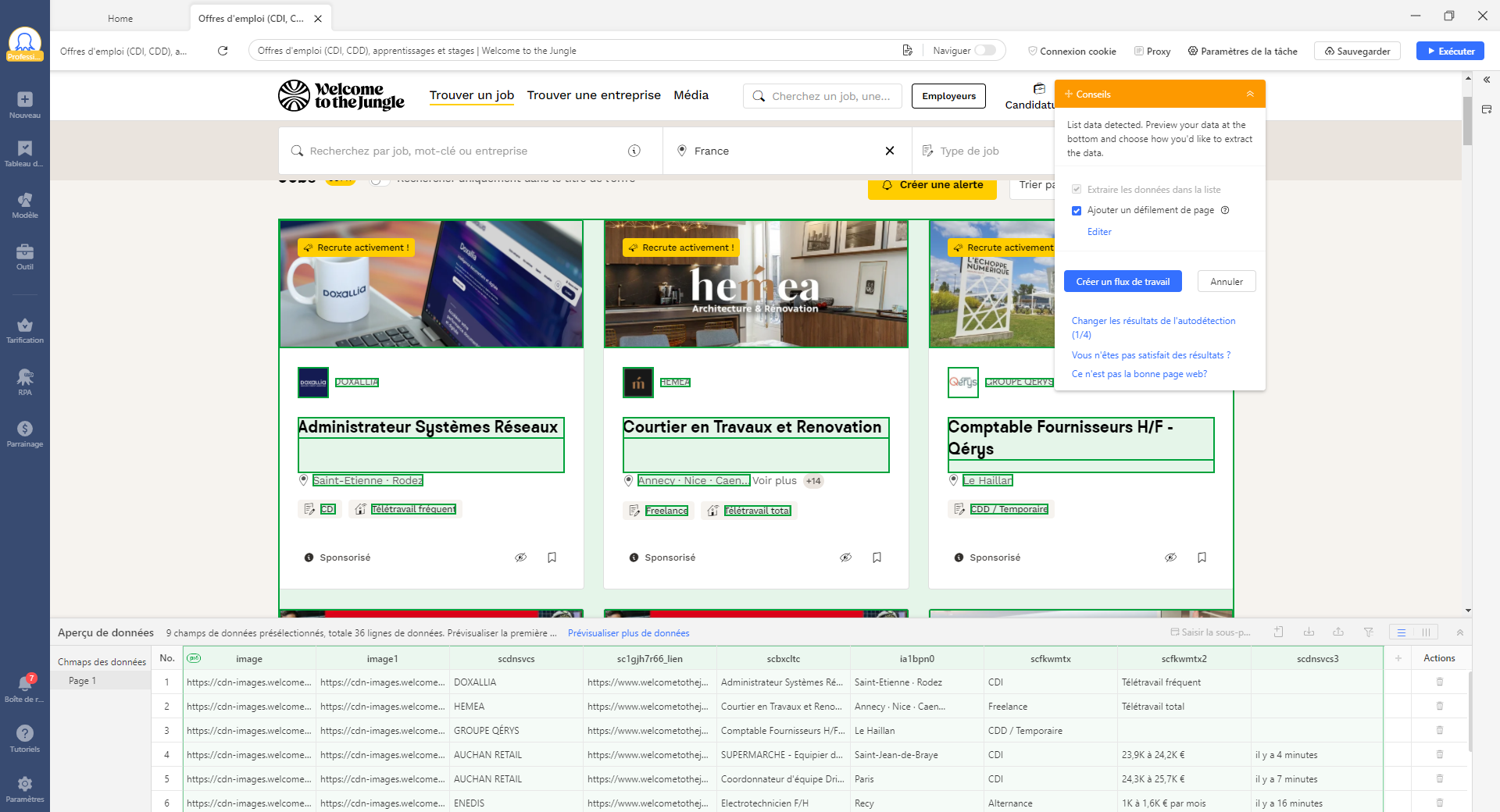Click the DOXALLIA job image thumbnail
Image resolution: width=1500 pixels, height=812 pixels.
click(x=431, y=283)
